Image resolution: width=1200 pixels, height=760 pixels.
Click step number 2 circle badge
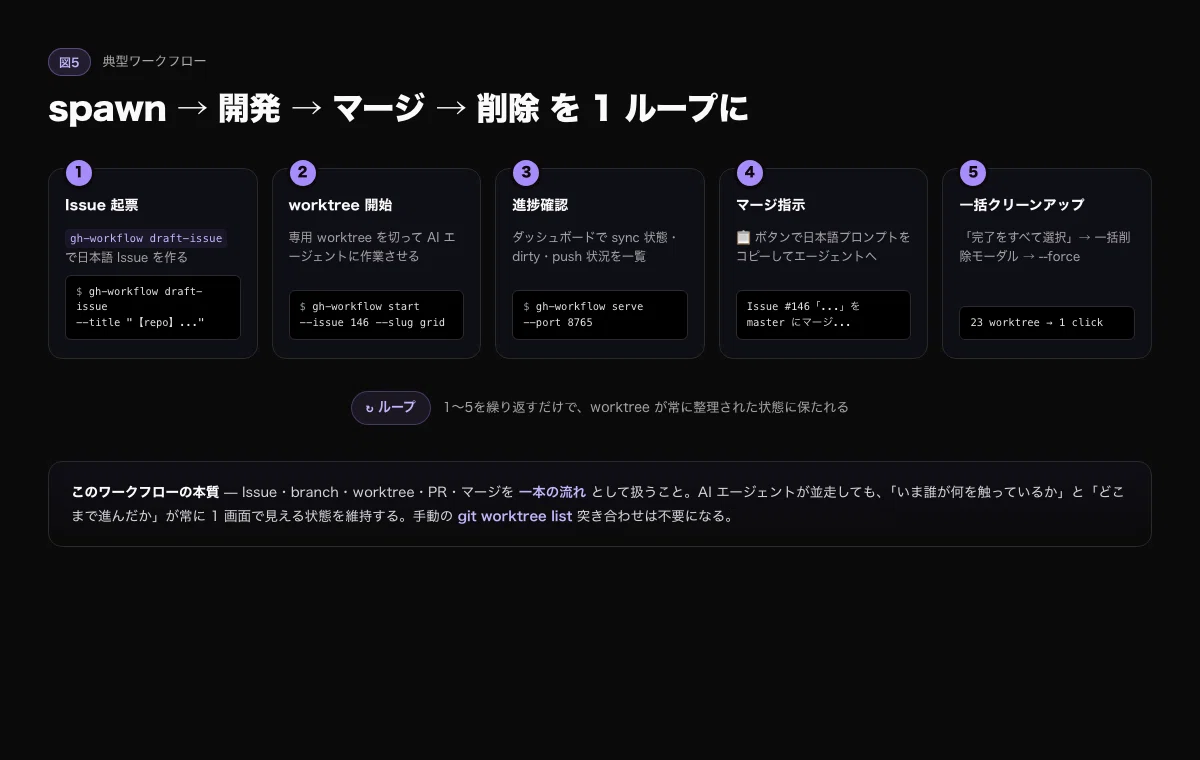tap(302, 173)
